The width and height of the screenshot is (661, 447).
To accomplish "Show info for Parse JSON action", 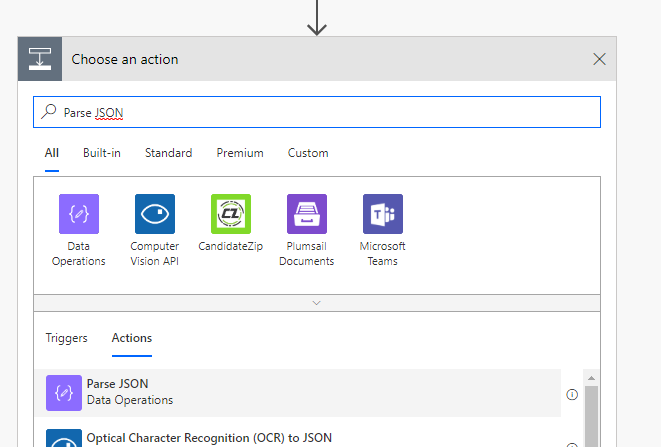I will [x=572, y=394].
